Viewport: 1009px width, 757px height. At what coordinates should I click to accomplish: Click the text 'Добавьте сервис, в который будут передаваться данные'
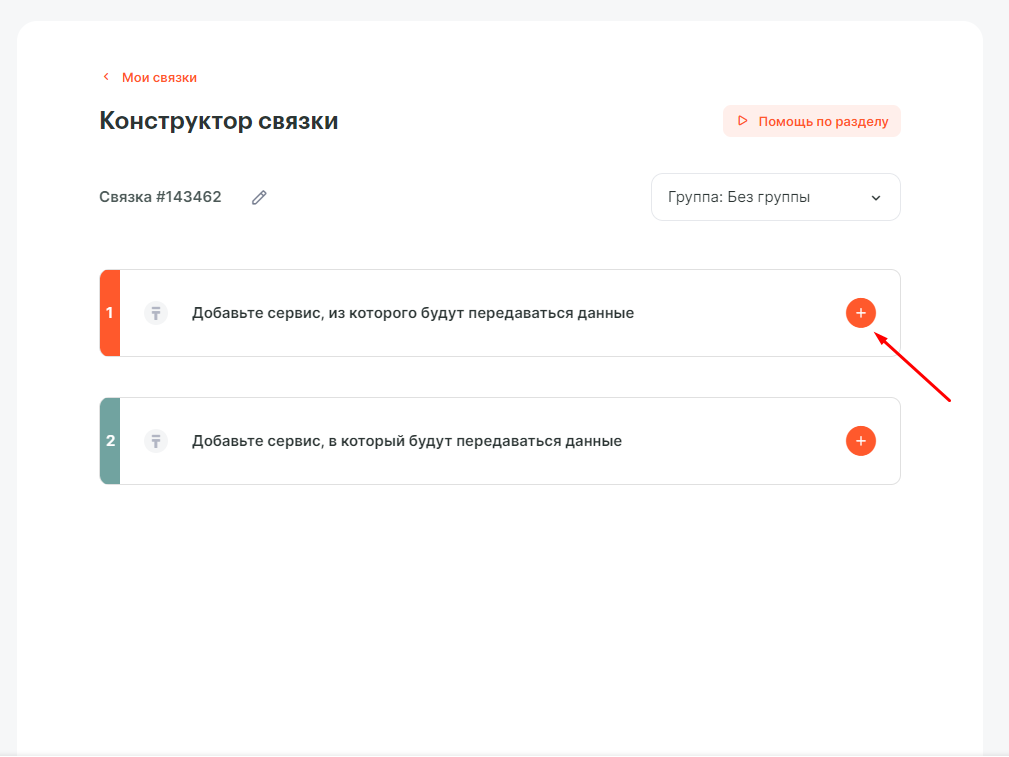pos(406,441)
